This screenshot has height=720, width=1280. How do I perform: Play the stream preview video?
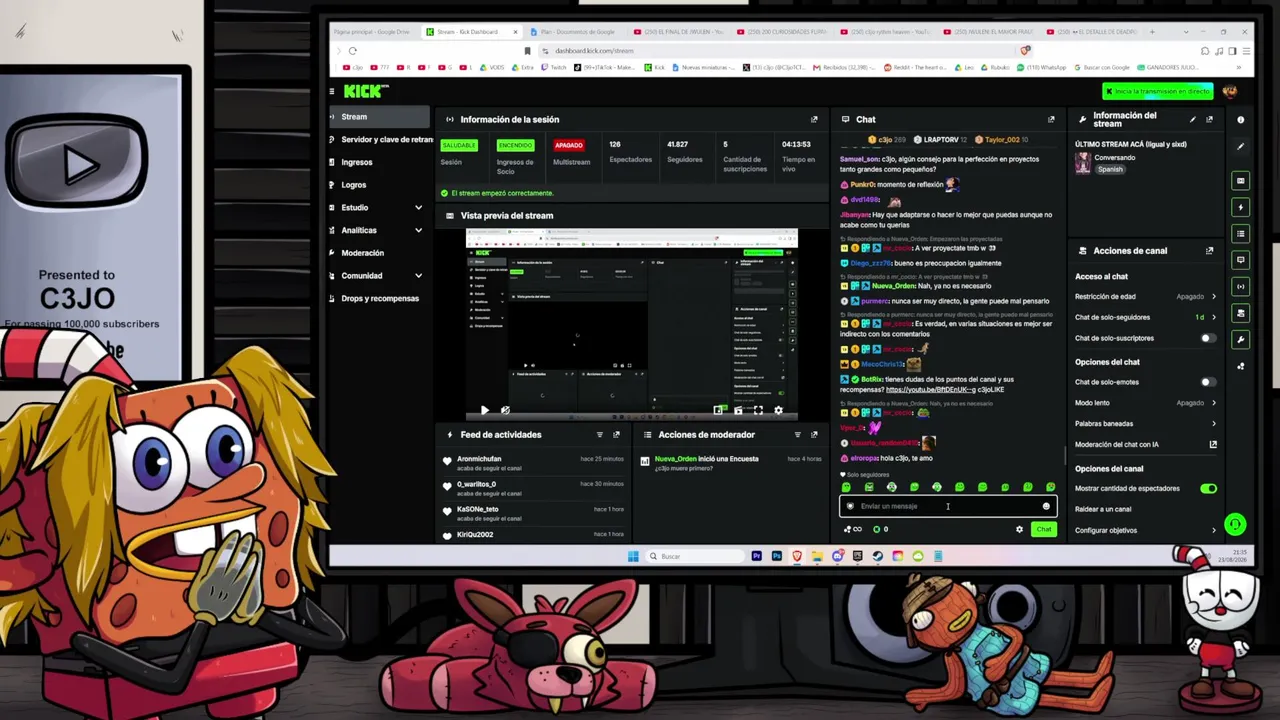(485, 410)
